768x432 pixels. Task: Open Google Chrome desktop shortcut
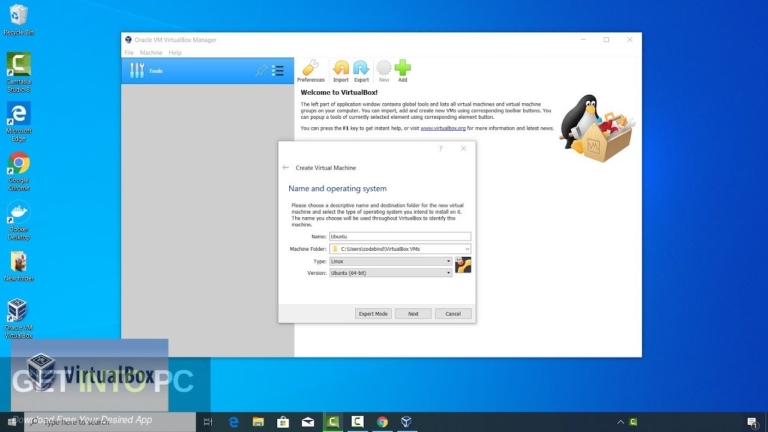(19, 171)
